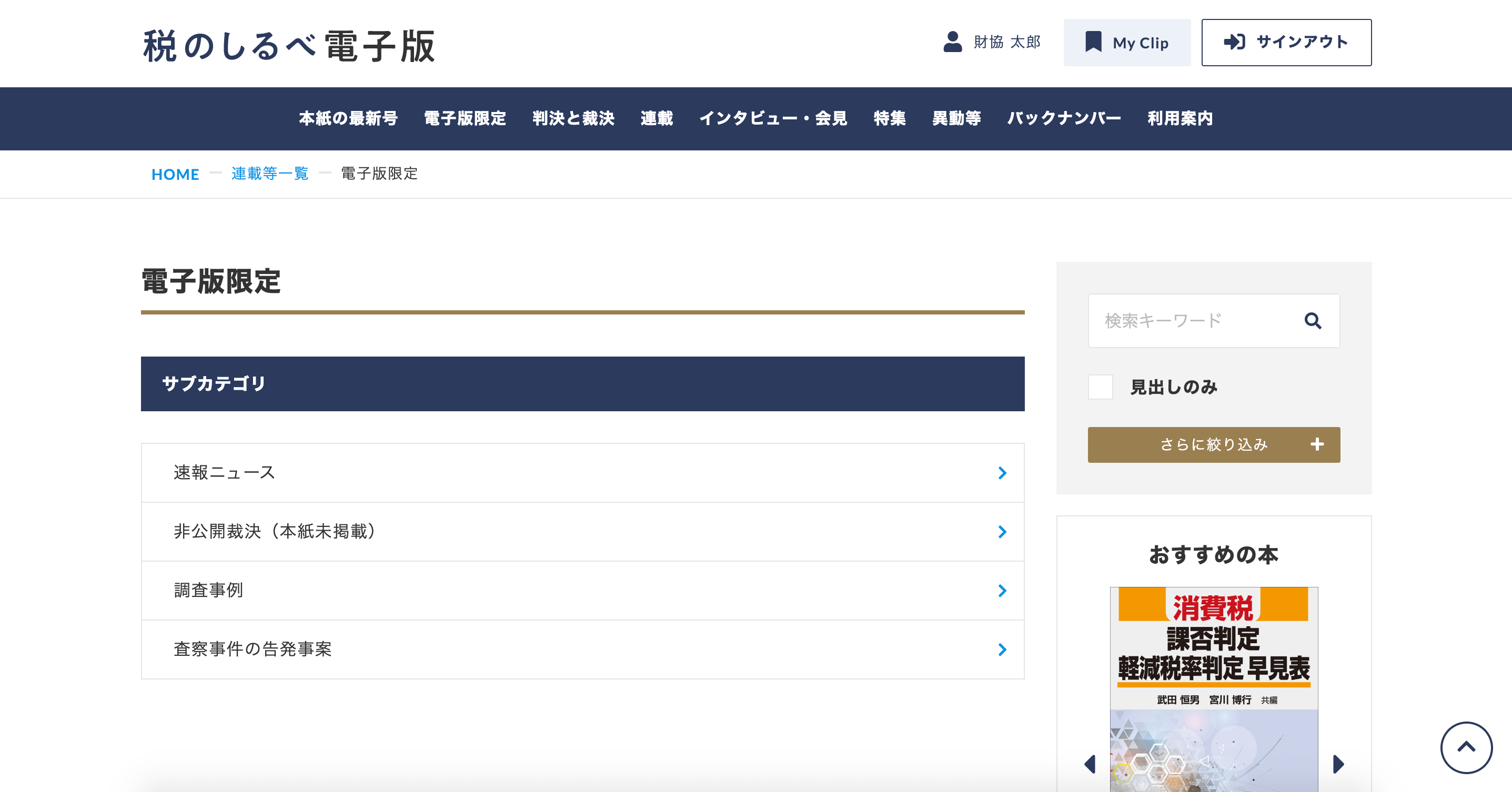This screenshot has height=792, width=1512.
Task: Toggle the 見出しのみ checkbox
Action: (x=1101, y=387)
